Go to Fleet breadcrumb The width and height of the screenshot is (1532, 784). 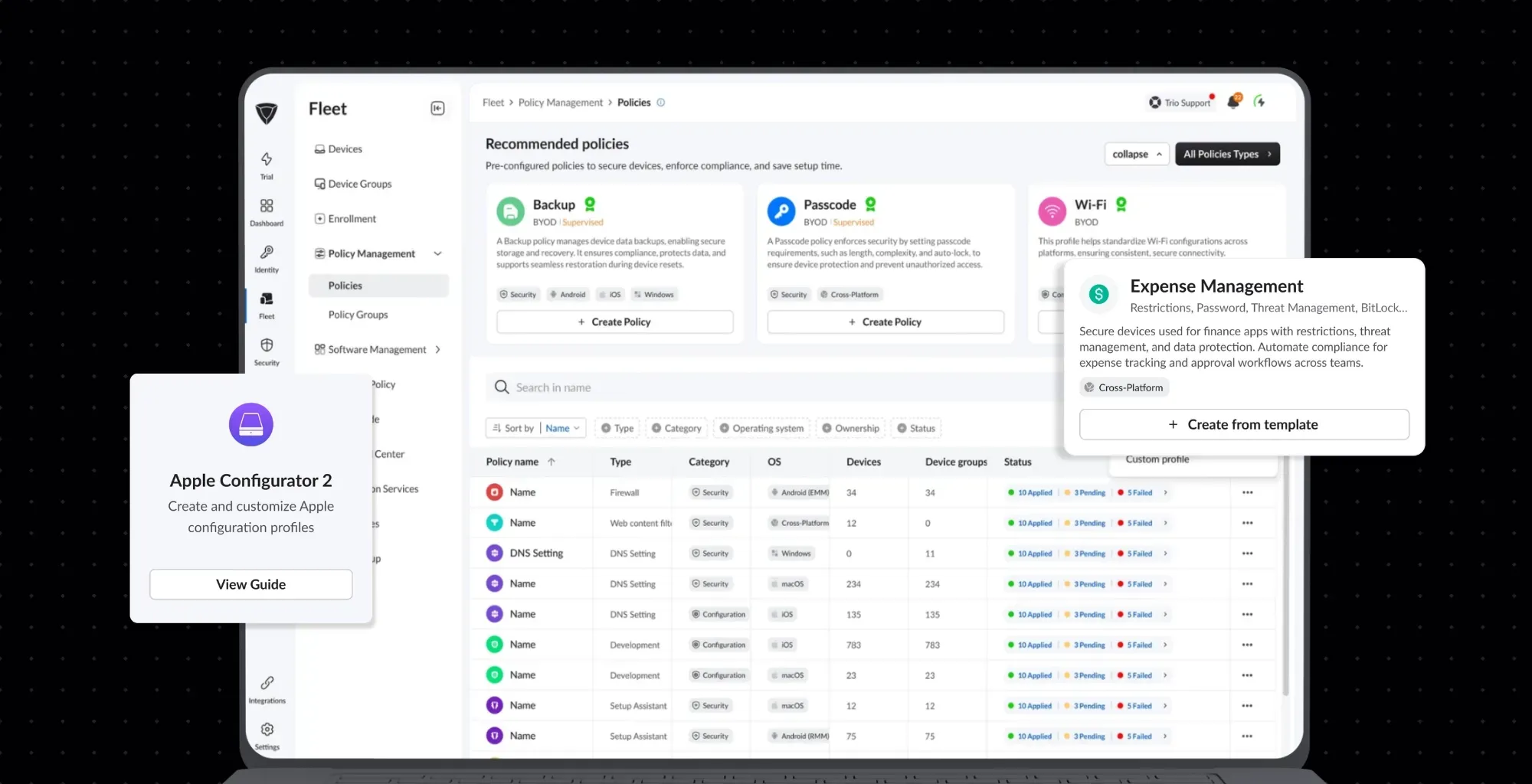point(493,103)
